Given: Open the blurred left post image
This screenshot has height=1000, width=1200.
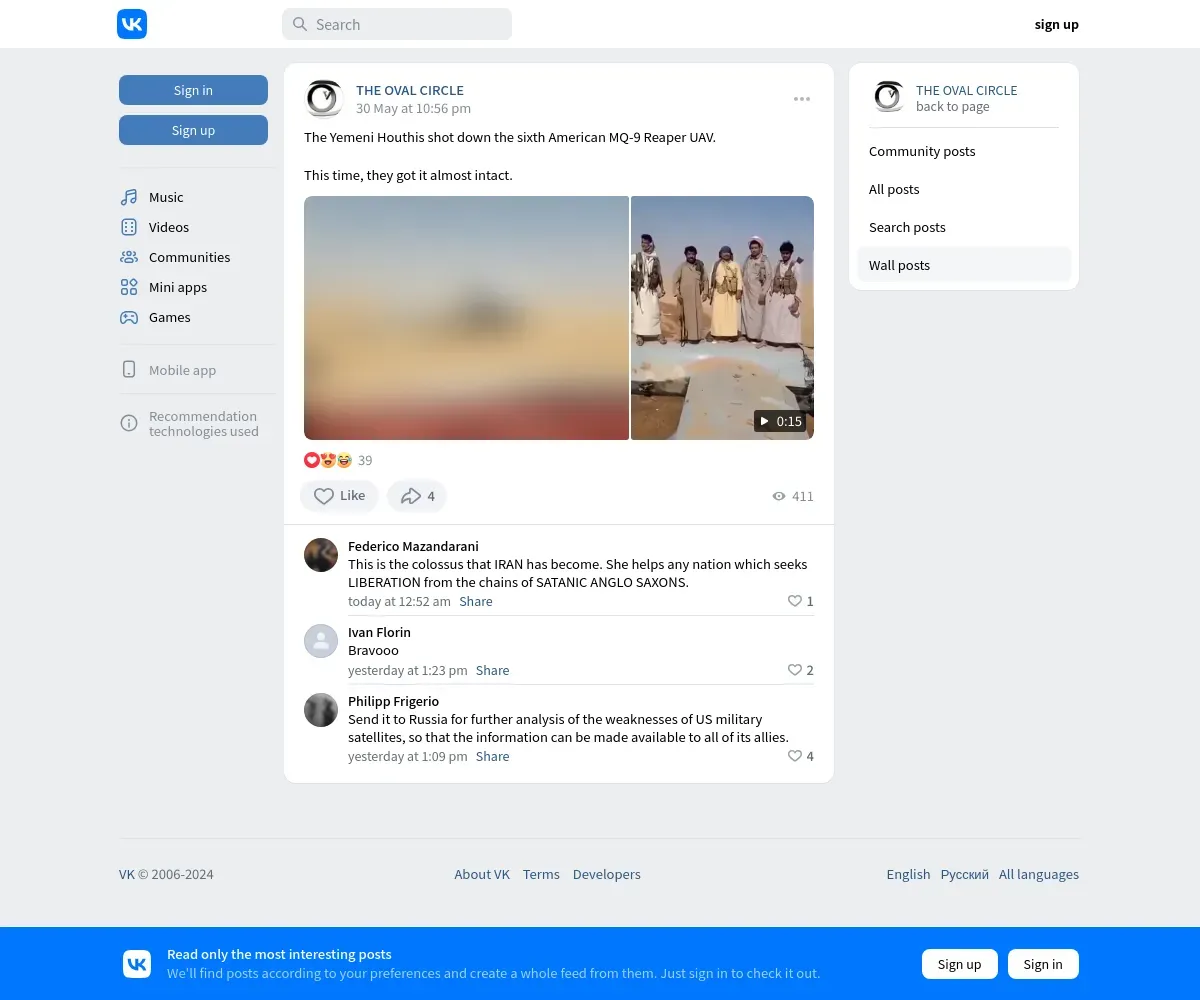Looking at the screenshot, I should tap(466, 318).
